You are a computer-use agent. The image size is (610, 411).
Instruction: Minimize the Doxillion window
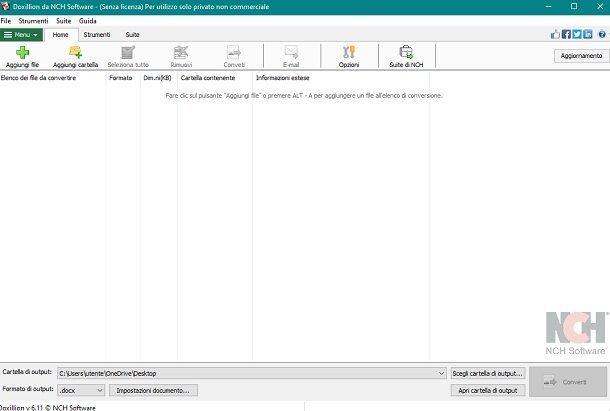[x=549, y=6]
